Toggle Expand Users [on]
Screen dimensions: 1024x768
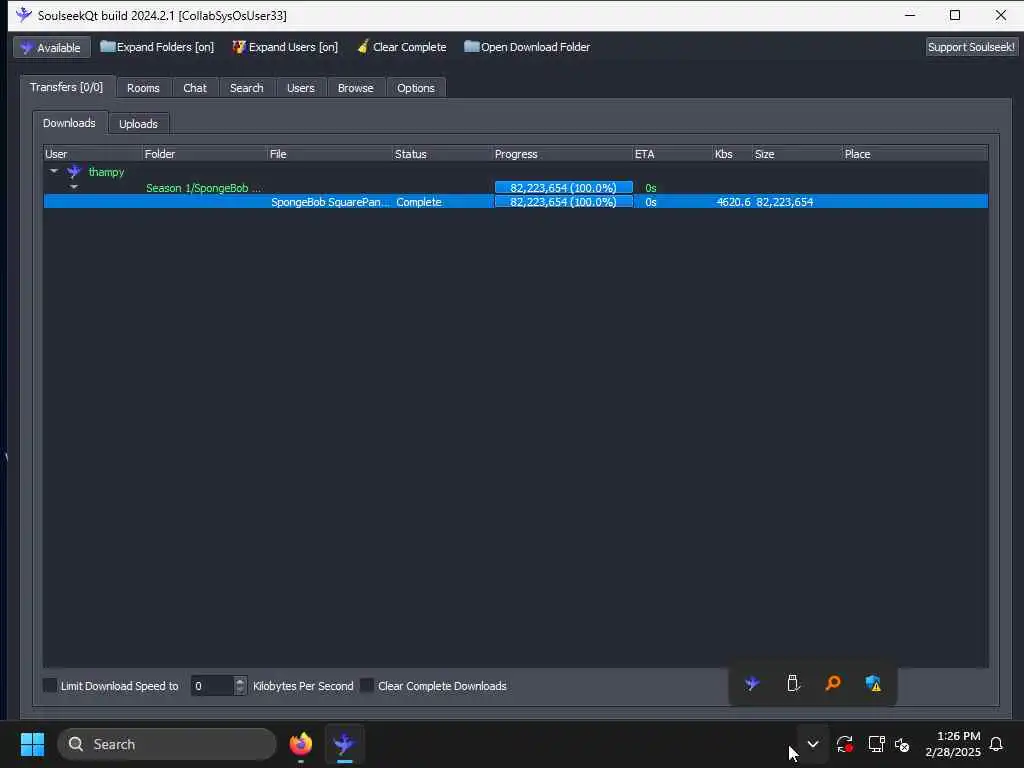285,47
